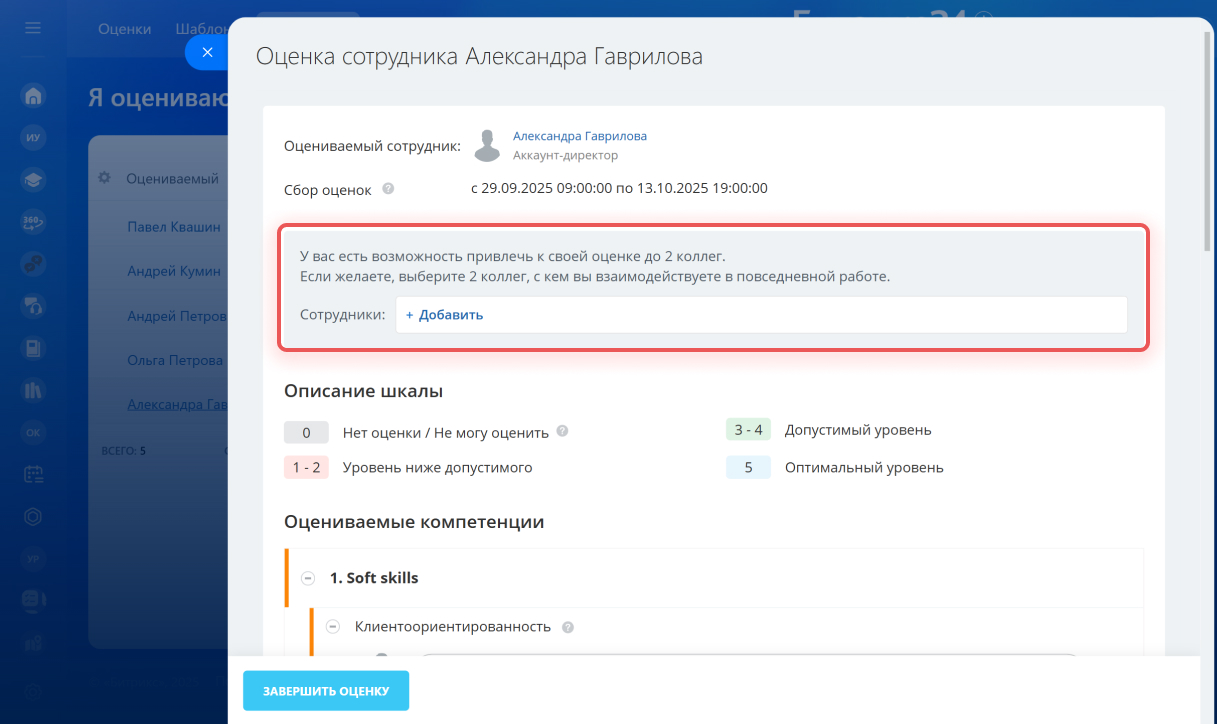The image size is (1217, 724).
Task: Open the Оценки tab
Action: tap(124, 29)
